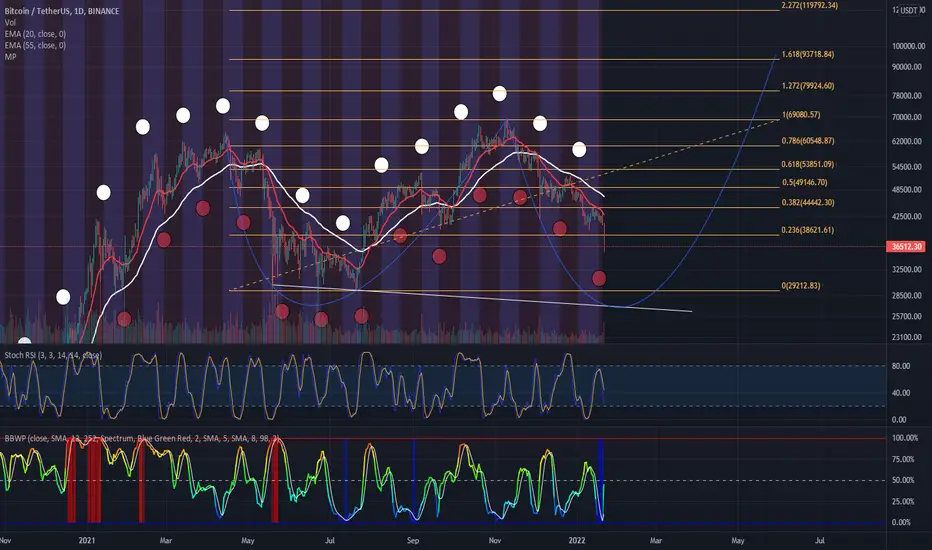Image resolution: width=932 pixels, height=550 pixels.
Task: Click 28500.00 on the price axis
Action: click(x=906, y=296)
